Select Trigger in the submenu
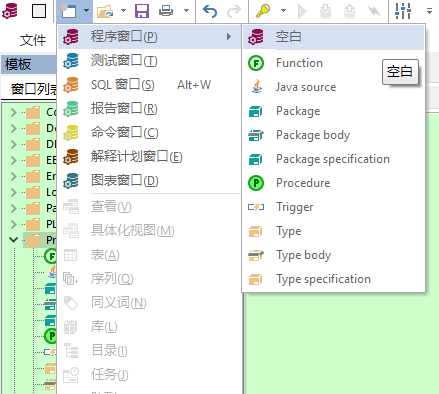 pyautogui.click(x=333, y=207)
